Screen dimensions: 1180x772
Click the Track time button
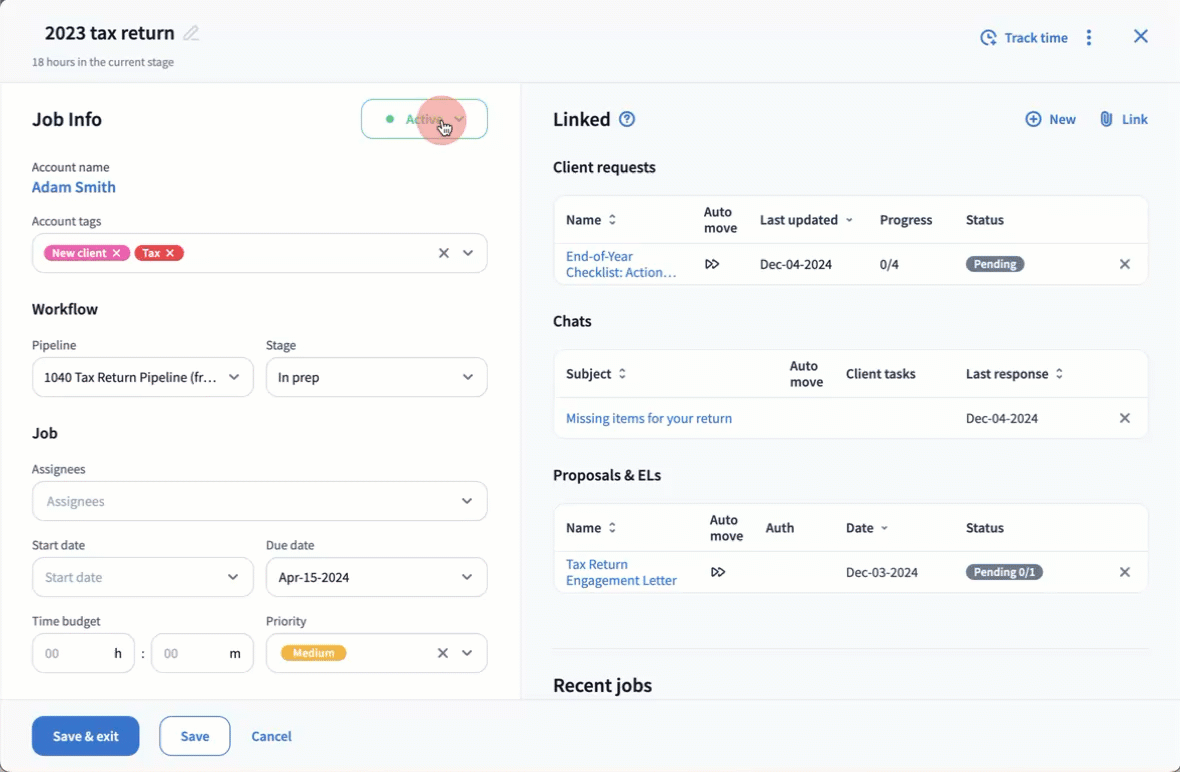[1024, 38]
